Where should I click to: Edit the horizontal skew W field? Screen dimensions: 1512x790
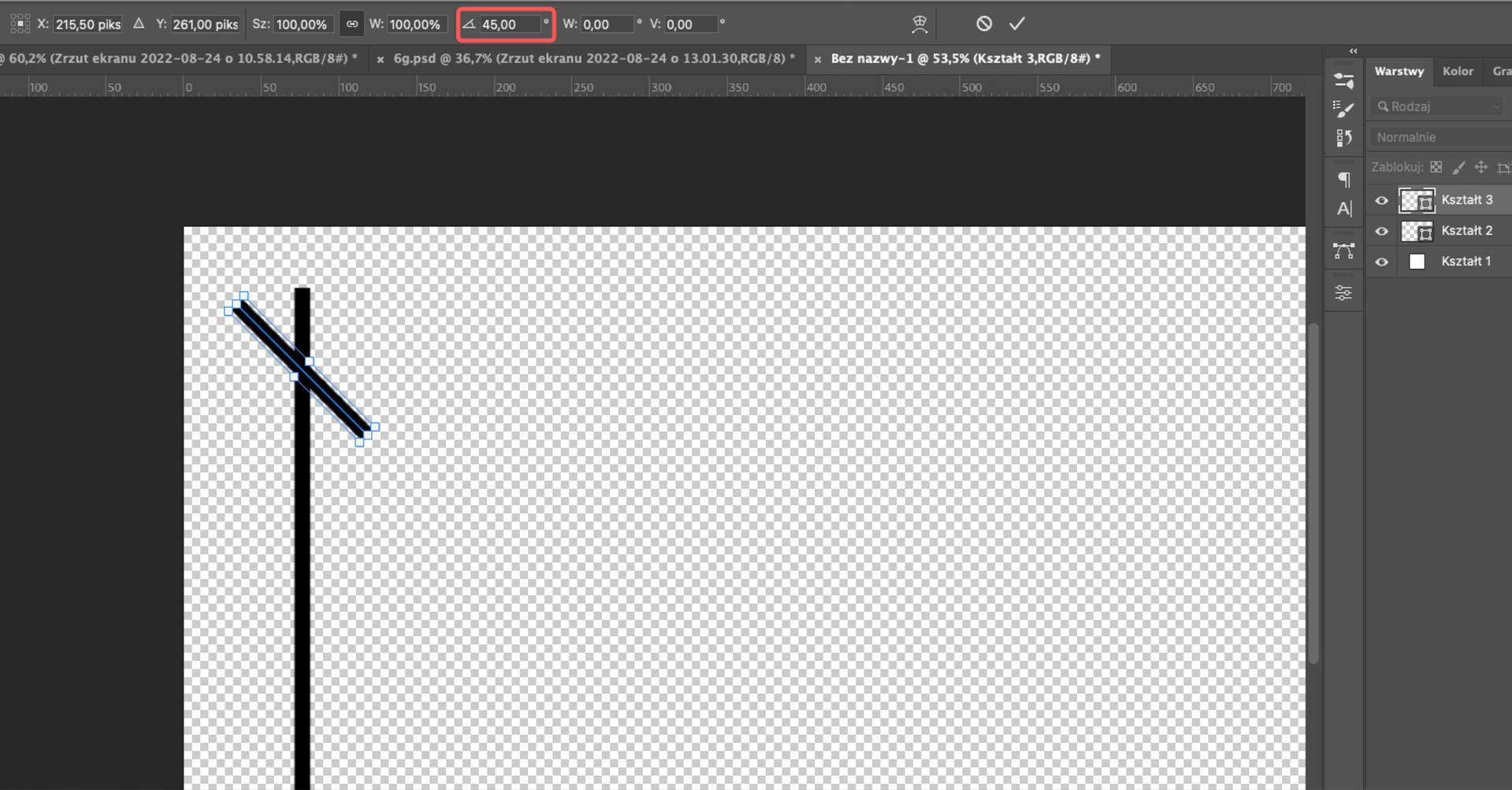pyautogui.click(x=607, y=24)
